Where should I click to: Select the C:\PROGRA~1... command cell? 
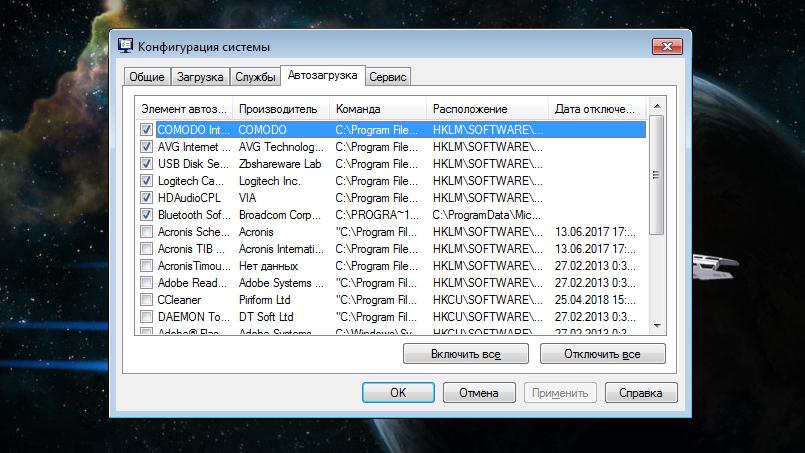[377, 215]
